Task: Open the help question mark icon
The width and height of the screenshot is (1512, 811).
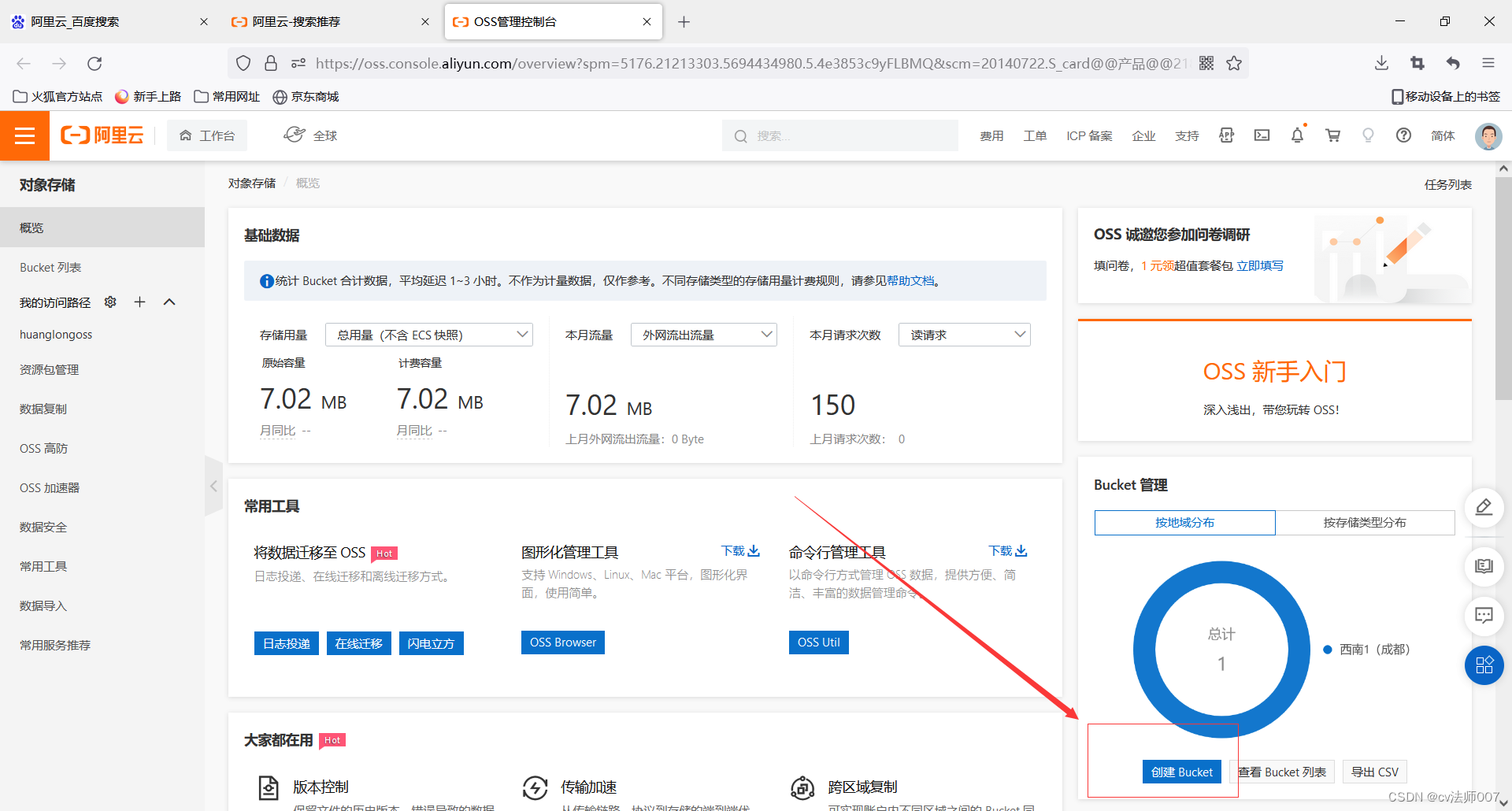Action: [1403, 135]
